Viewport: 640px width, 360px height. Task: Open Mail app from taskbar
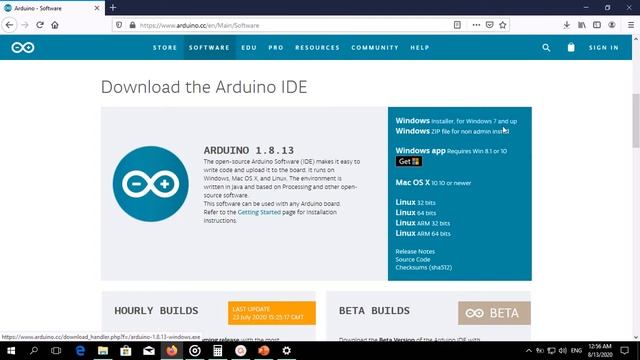point(149,351)
